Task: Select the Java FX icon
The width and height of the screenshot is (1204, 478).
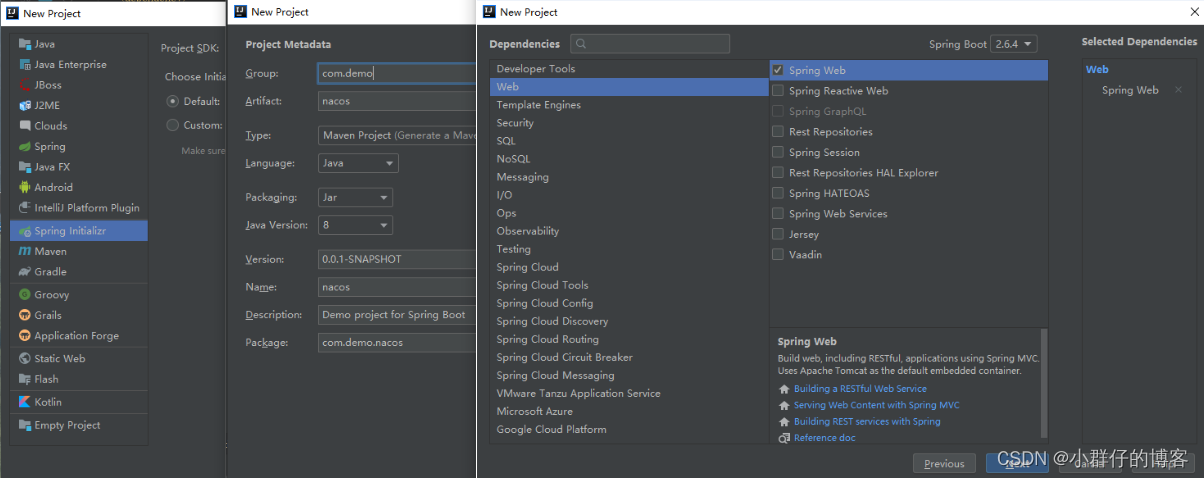Action: click(25, 167)
